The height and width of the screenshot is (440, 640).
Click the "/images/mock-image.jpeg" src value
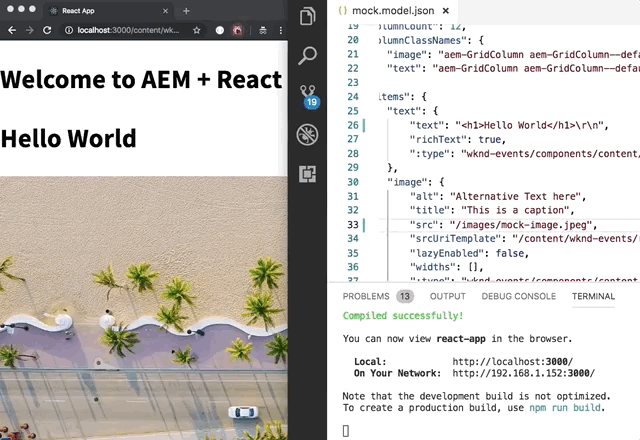[x=521, y=225]
